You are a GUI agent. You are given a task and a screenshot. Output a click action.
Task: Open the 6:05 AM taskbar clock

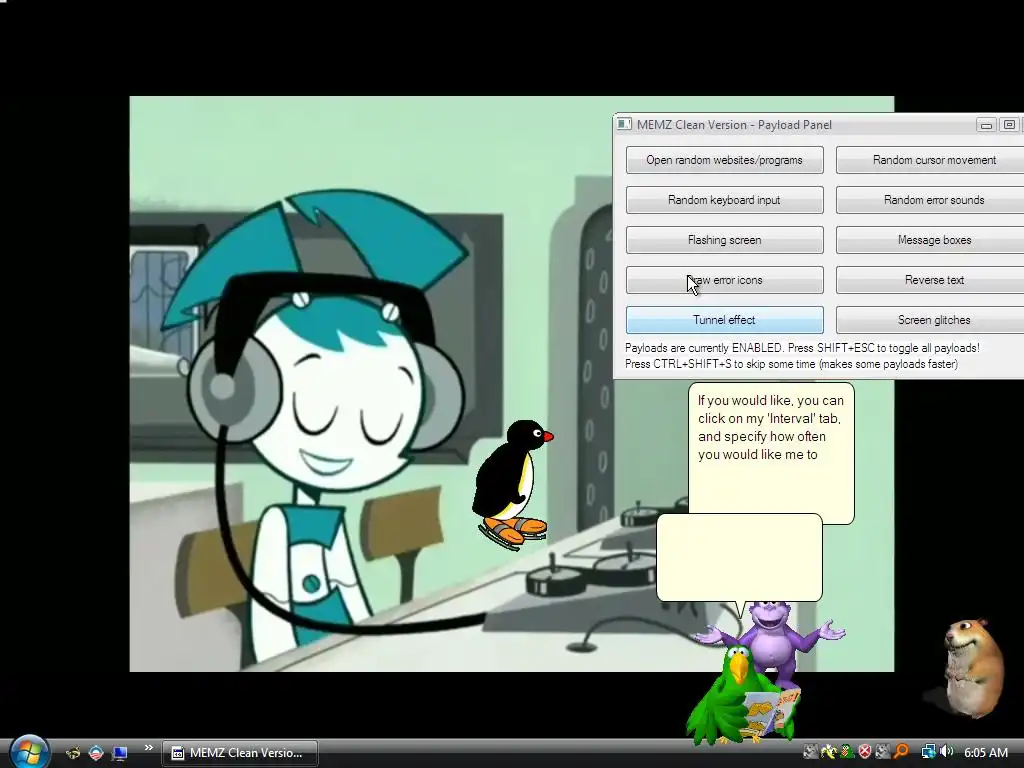tap(986, 752)
